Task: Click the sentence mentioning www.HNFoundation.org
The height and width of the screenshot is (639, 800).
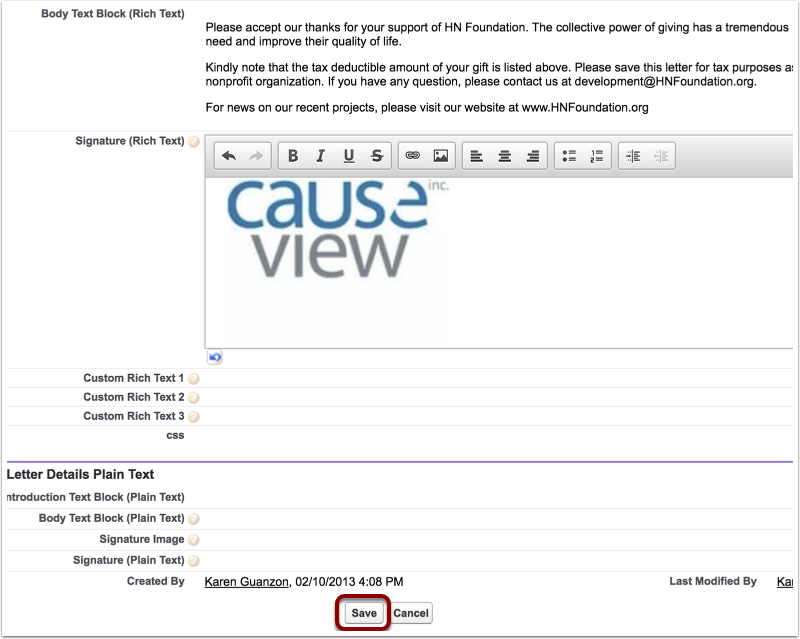Action: (427, 108)
